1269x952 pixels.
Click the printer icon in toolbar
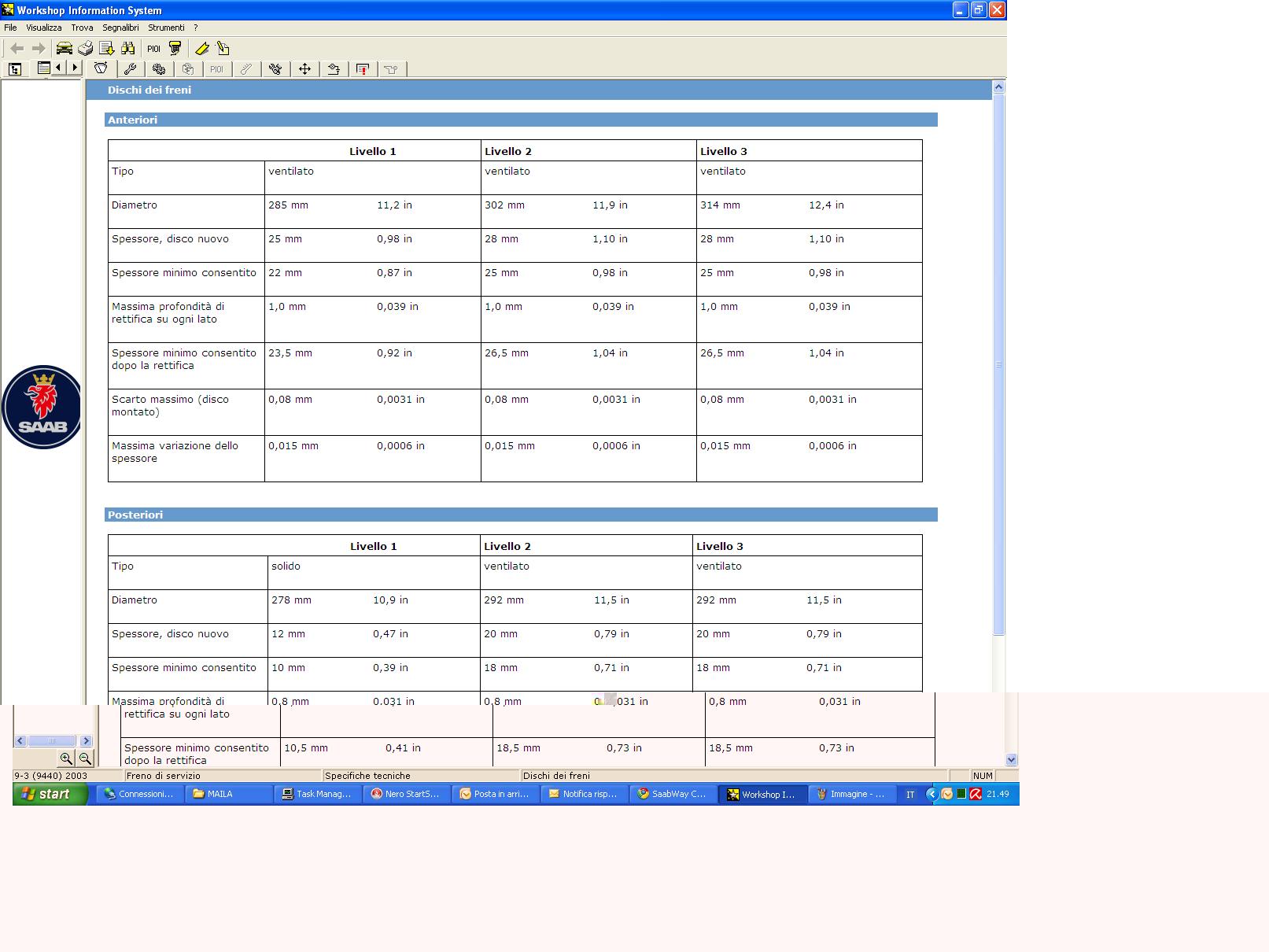pyautogui.click(x=86, y=49)
